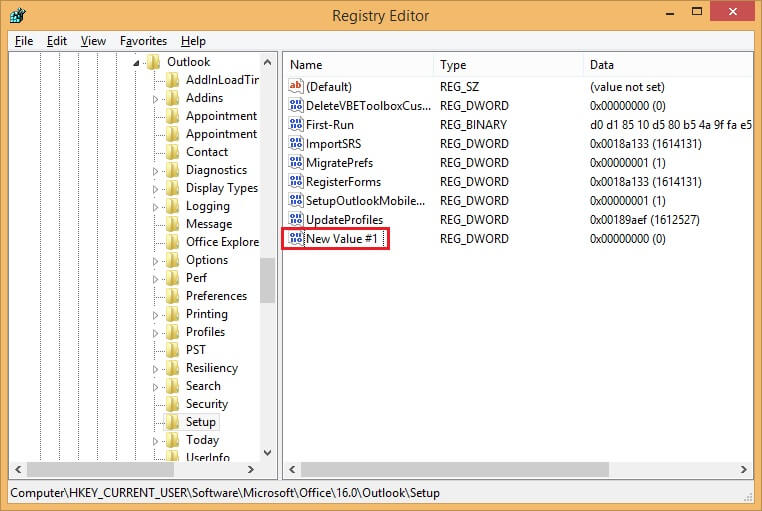The width and height of the screenshot is (762, 511).
Task: Click the DWORD icon beside New Value #1
Action: [295, 238]
